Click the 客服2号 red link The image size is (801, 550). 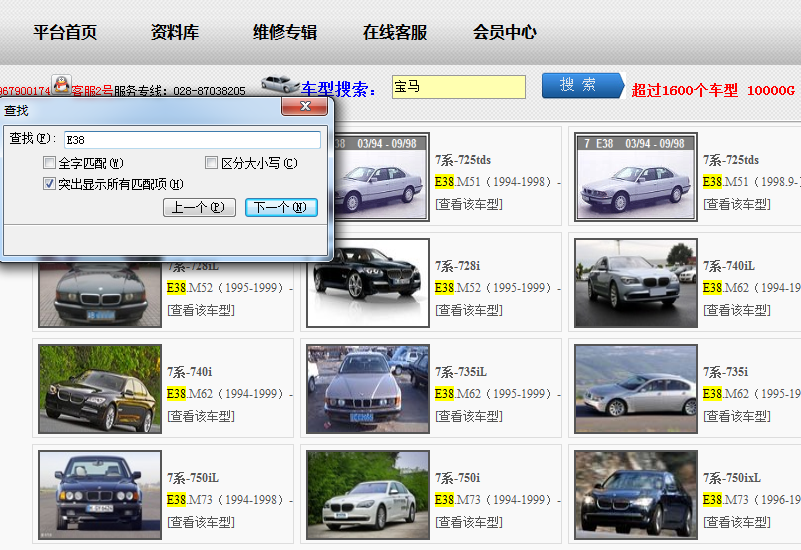(x=92, y=91)
